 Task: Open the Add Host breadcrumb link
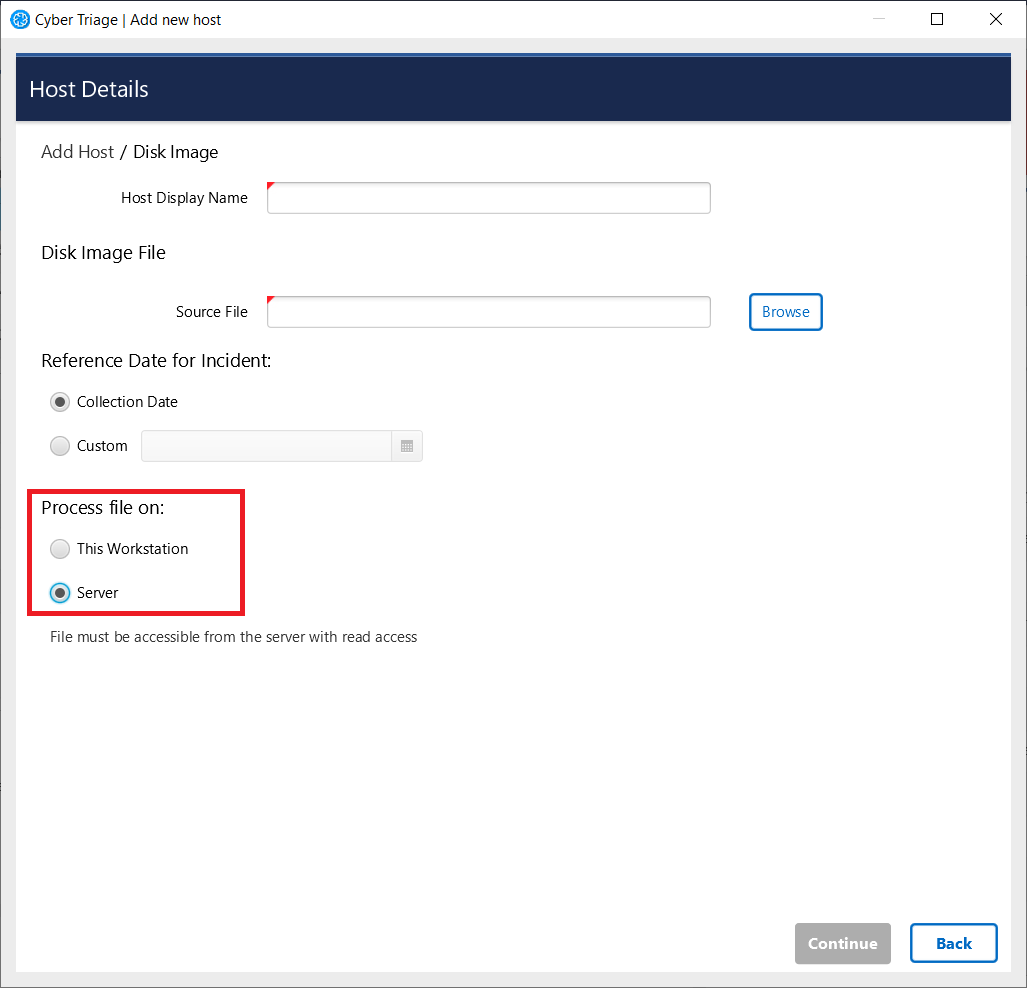(x=77, y=152)
